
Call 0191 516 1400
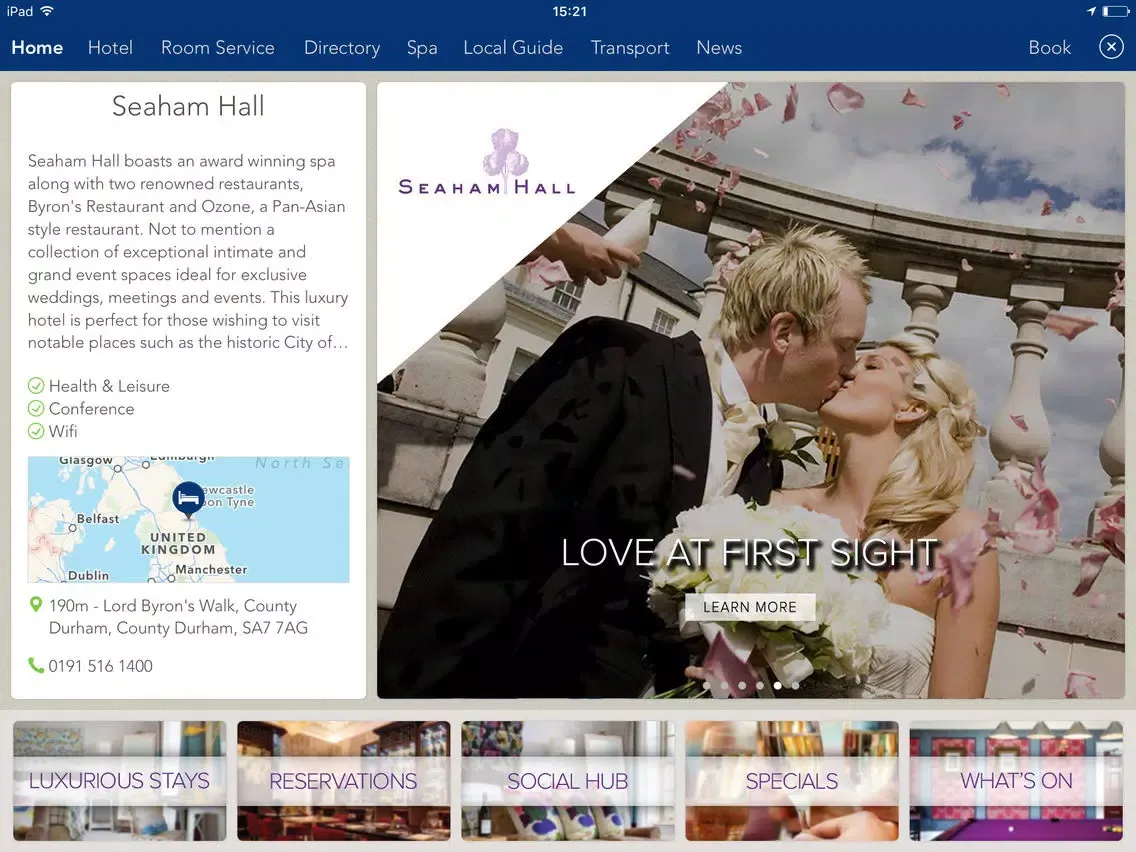pyautogui.click(x=101, y=666)
